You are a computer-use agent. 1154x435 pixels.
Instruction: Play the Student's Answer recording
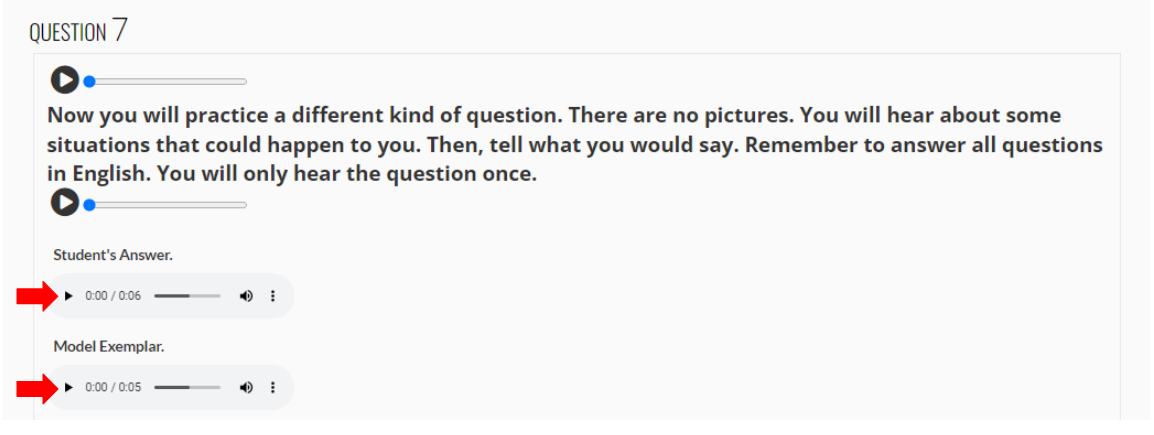click(68, 296)
